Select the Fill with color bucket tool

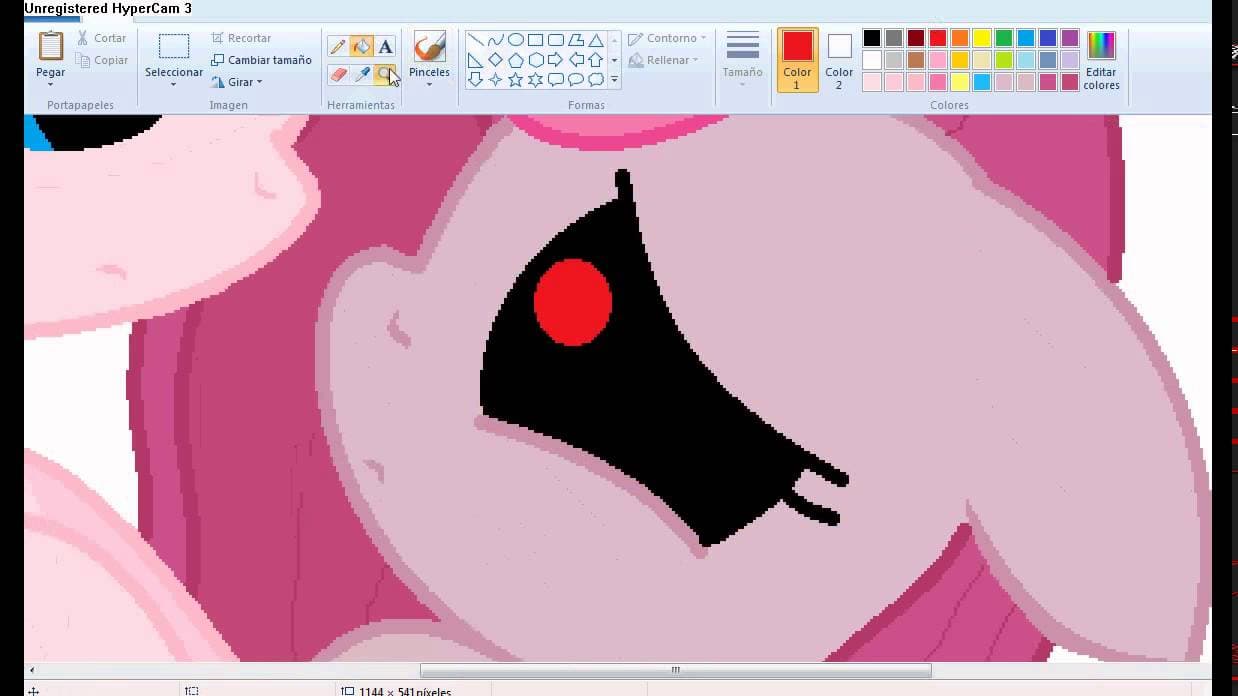click(362, 46)
